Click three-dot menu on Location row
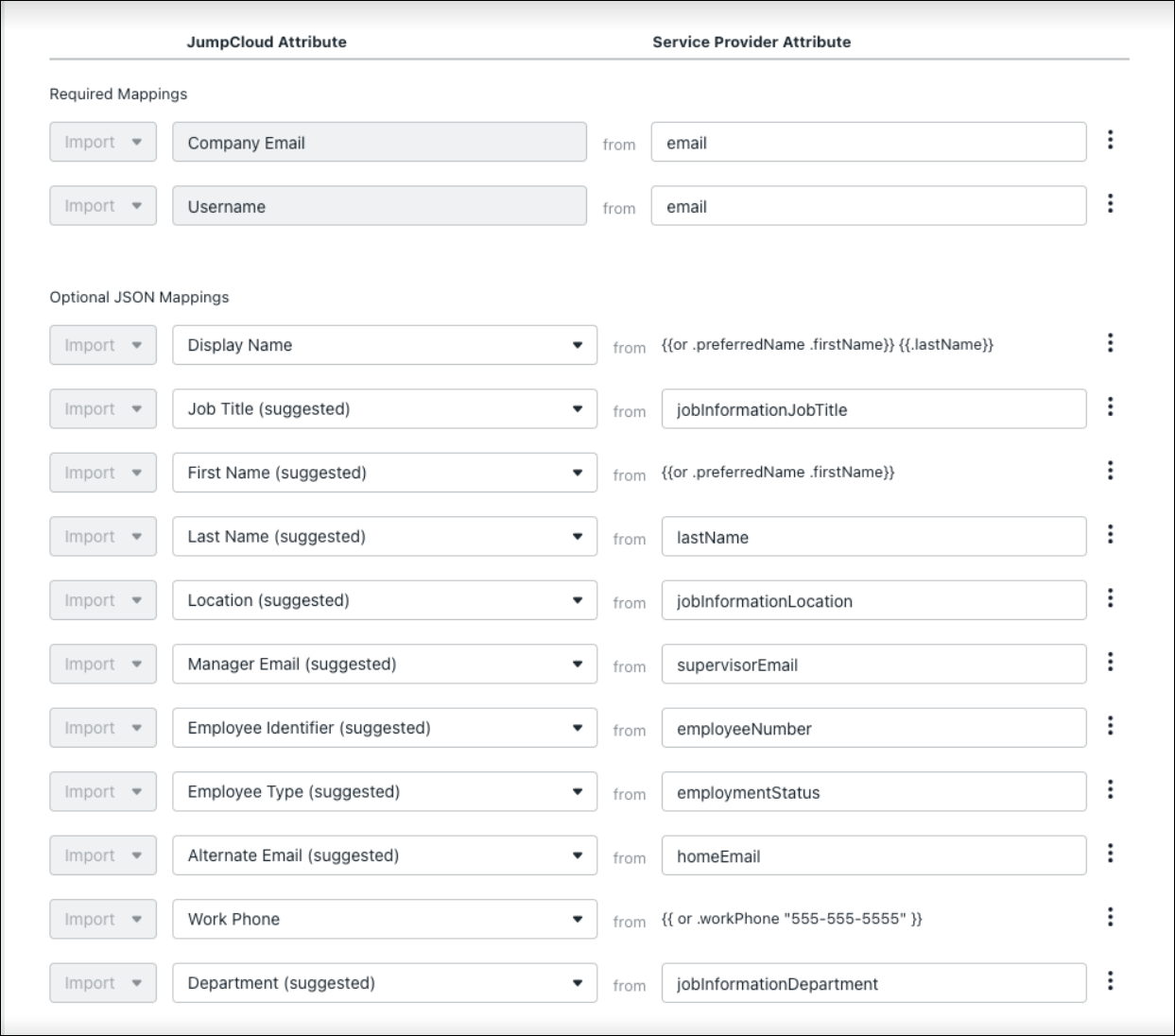 point(1110,598)
